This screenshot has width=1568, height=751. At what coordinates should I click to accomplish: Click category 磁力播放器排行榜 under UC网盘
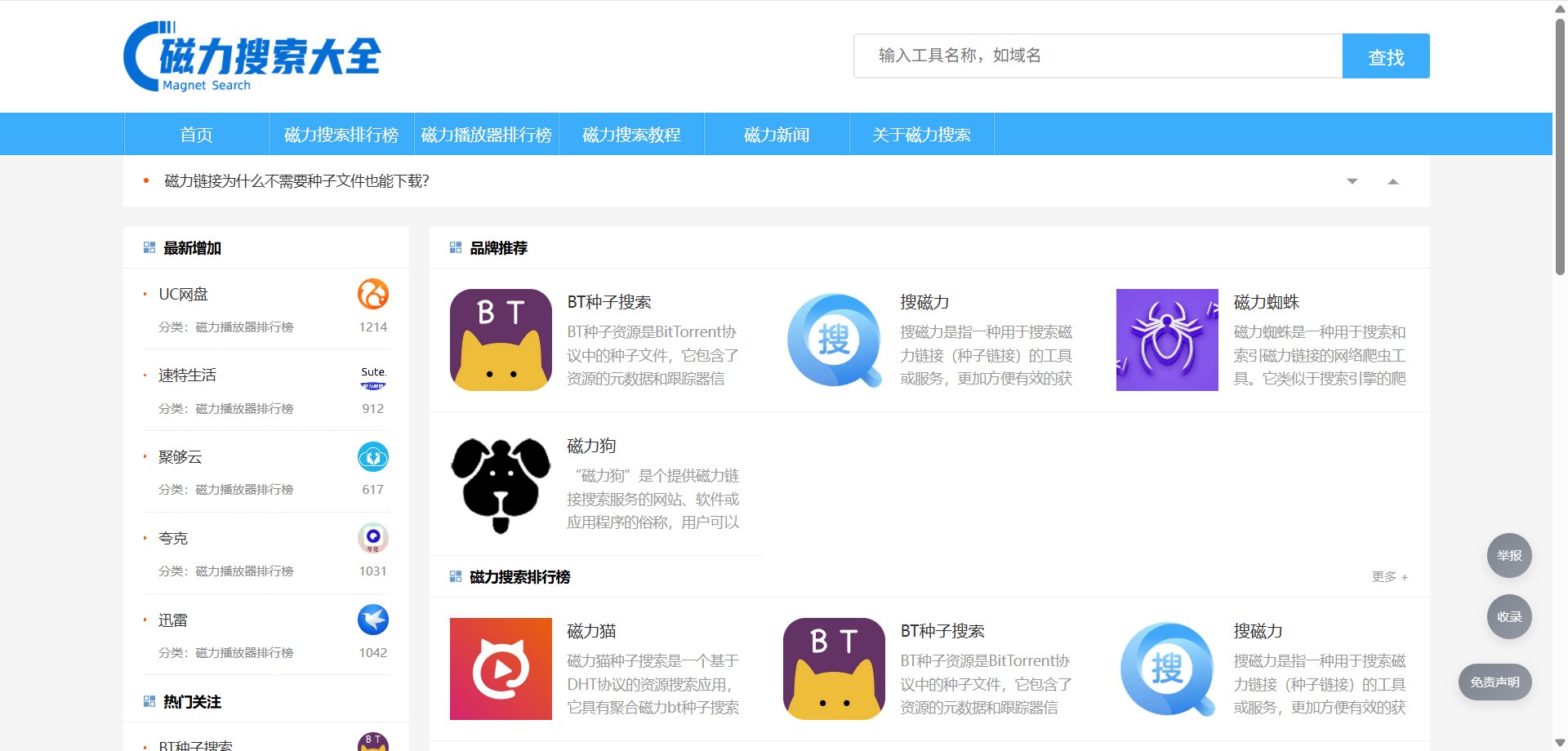tap(244, 327)
